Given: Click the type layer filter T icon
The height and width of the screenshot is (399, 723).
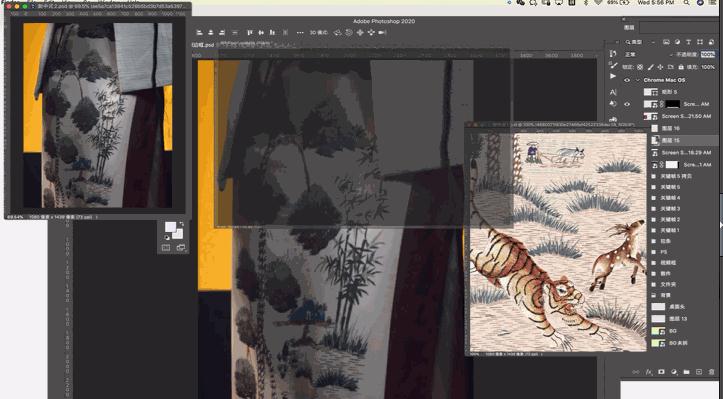Looking at the screenshot, I should tap(688, 42).
